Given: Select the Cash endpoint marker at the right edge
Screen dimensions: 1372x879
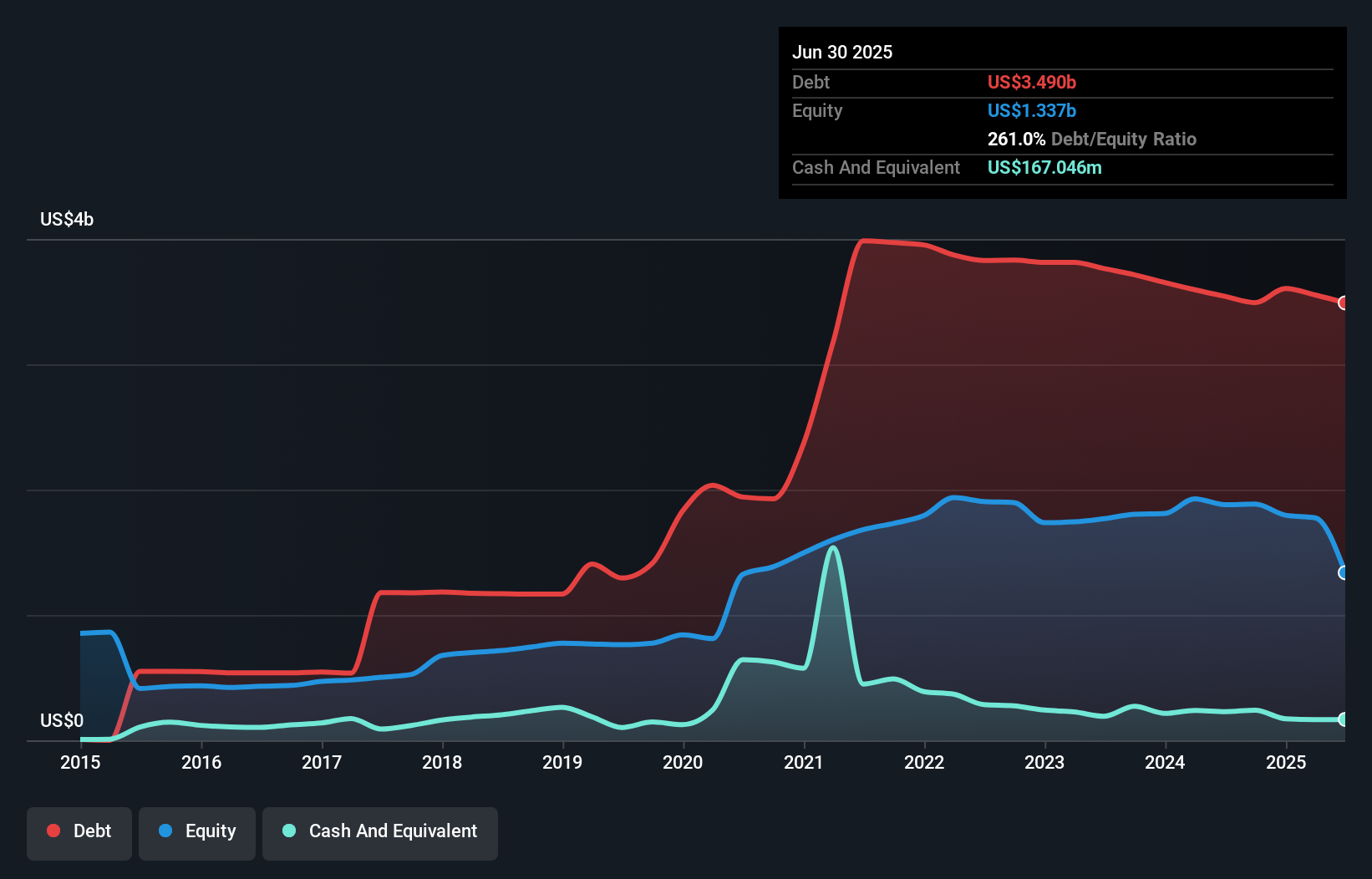Looking at the screenshot, I should [x=1343, y=719].
